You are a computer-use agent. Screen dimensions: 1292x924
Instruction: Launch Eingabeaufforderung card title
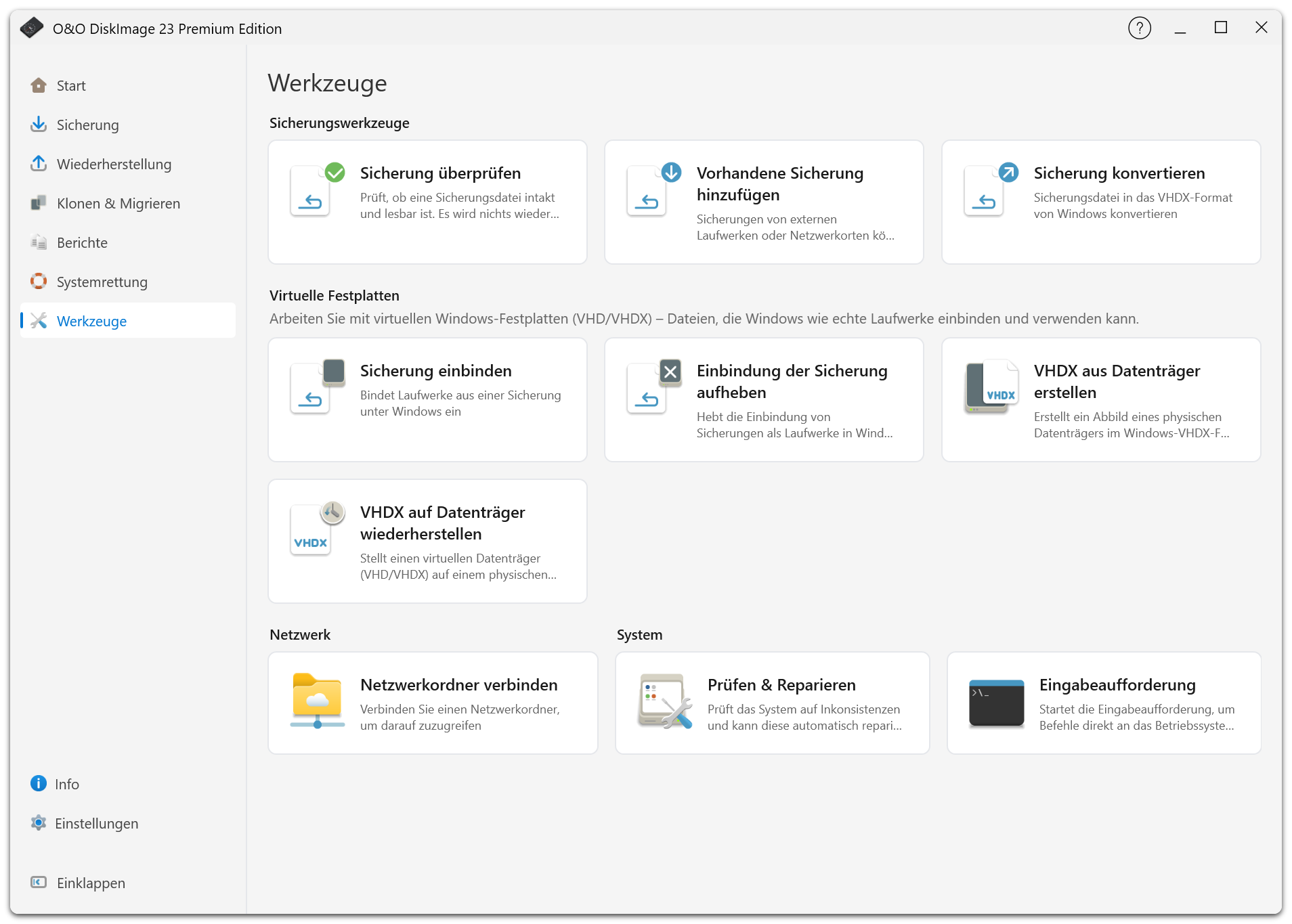(x=1117, y=685)
